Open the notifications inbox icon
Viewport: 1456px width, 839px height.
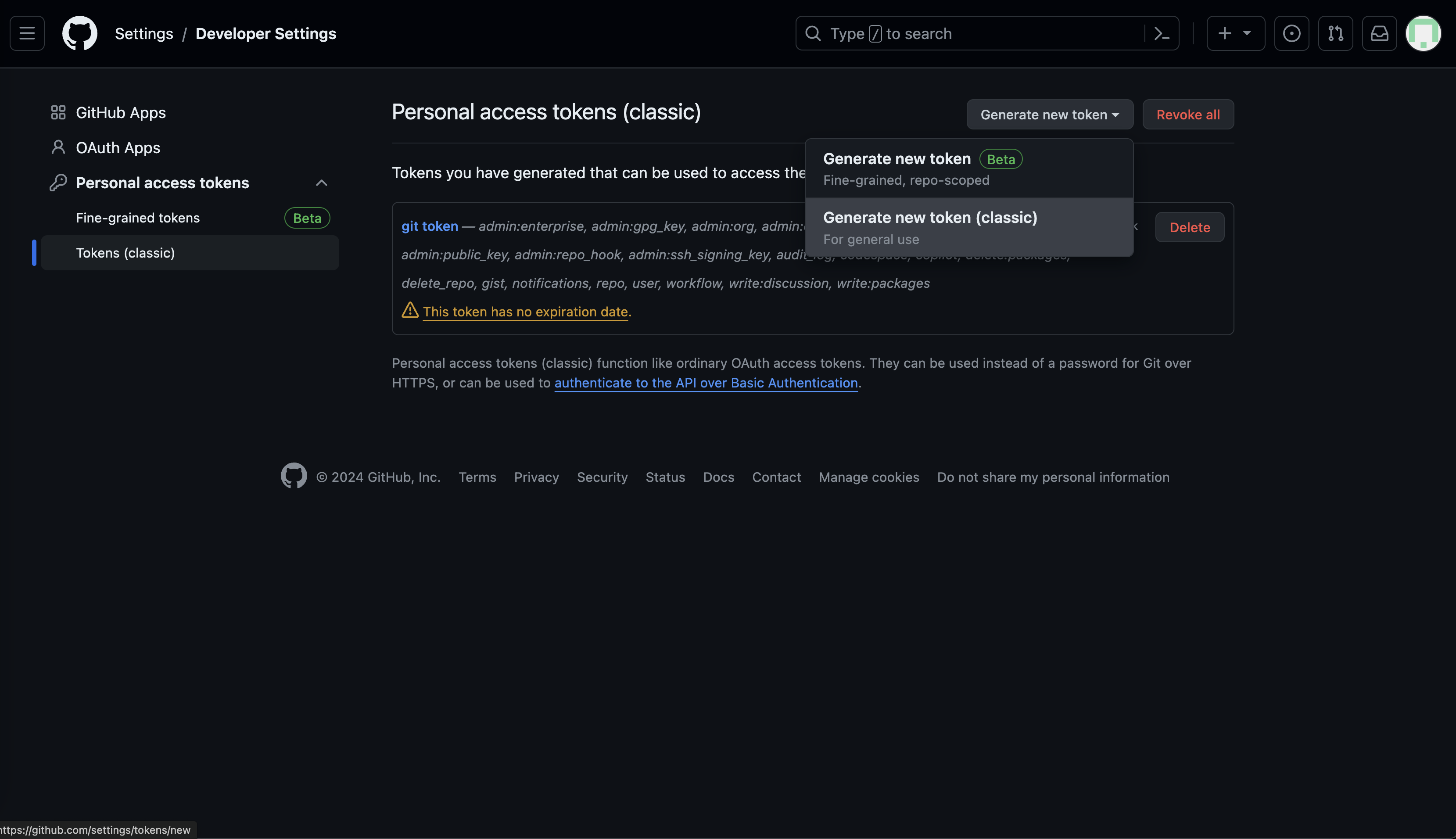click(1379, 33)
